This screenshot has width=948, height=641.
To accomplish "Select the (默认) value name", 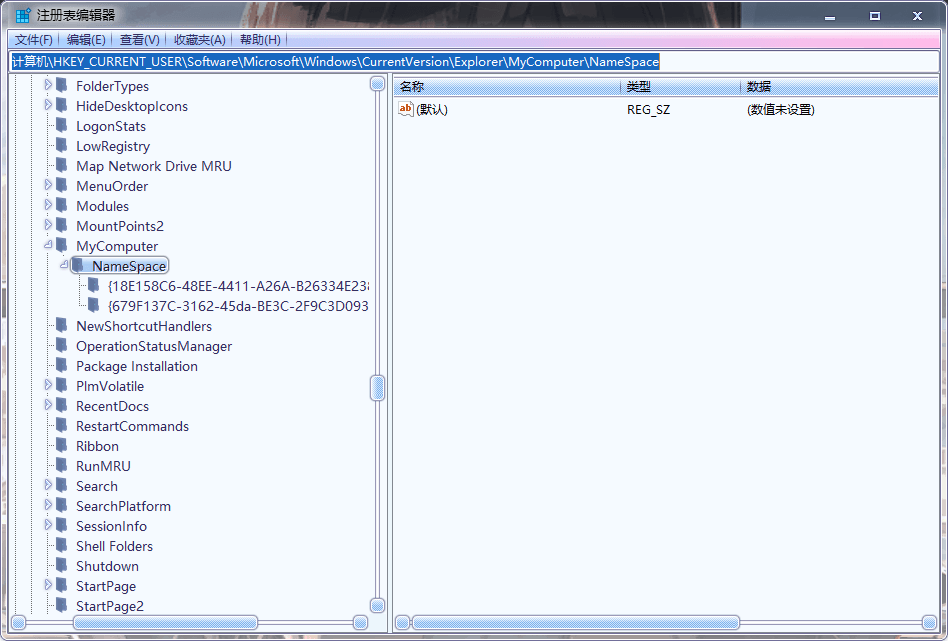I will click(x=432, y=109).
